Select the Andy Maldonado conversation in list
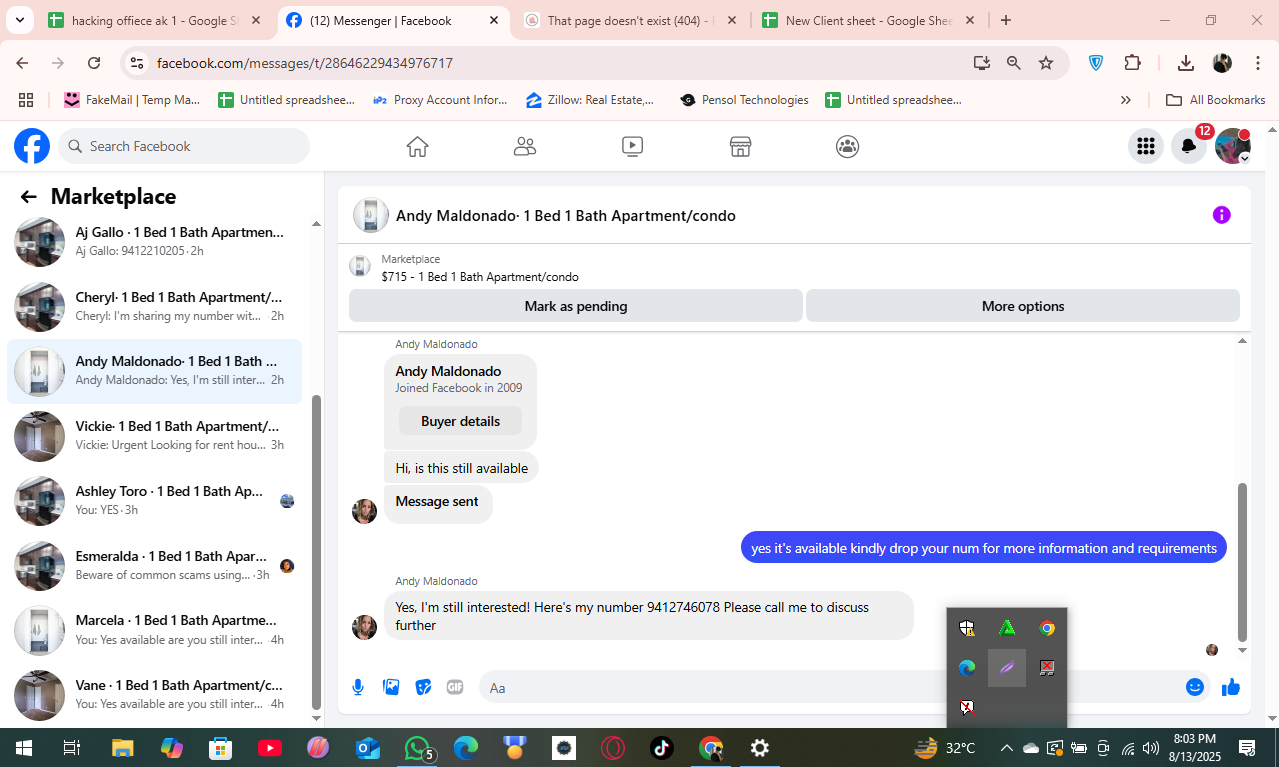The width and height of the screenshot is (1279, 767). [x=155, y=371]
